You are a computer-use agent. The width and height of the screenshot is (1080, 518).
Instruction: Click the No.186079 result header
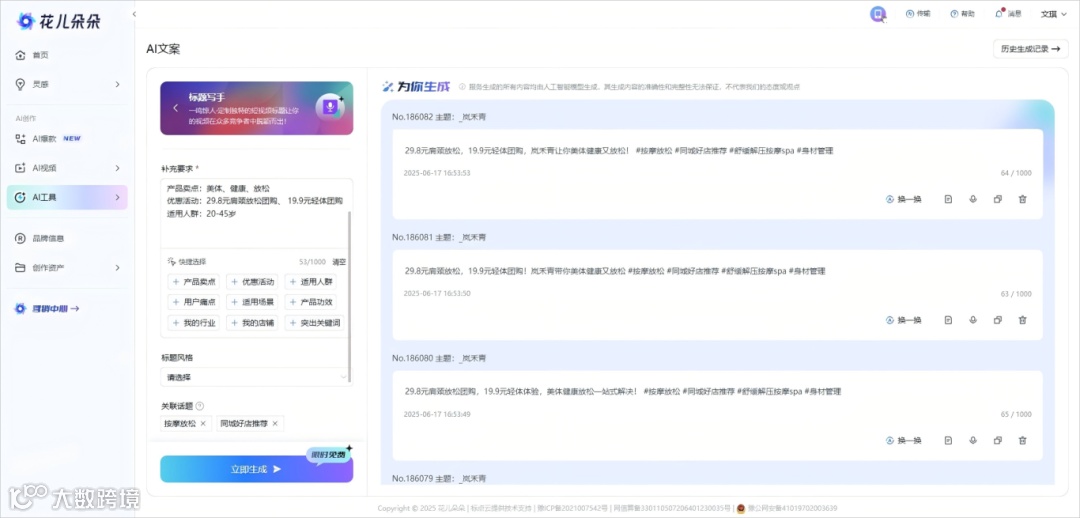(x=439, y=478)
